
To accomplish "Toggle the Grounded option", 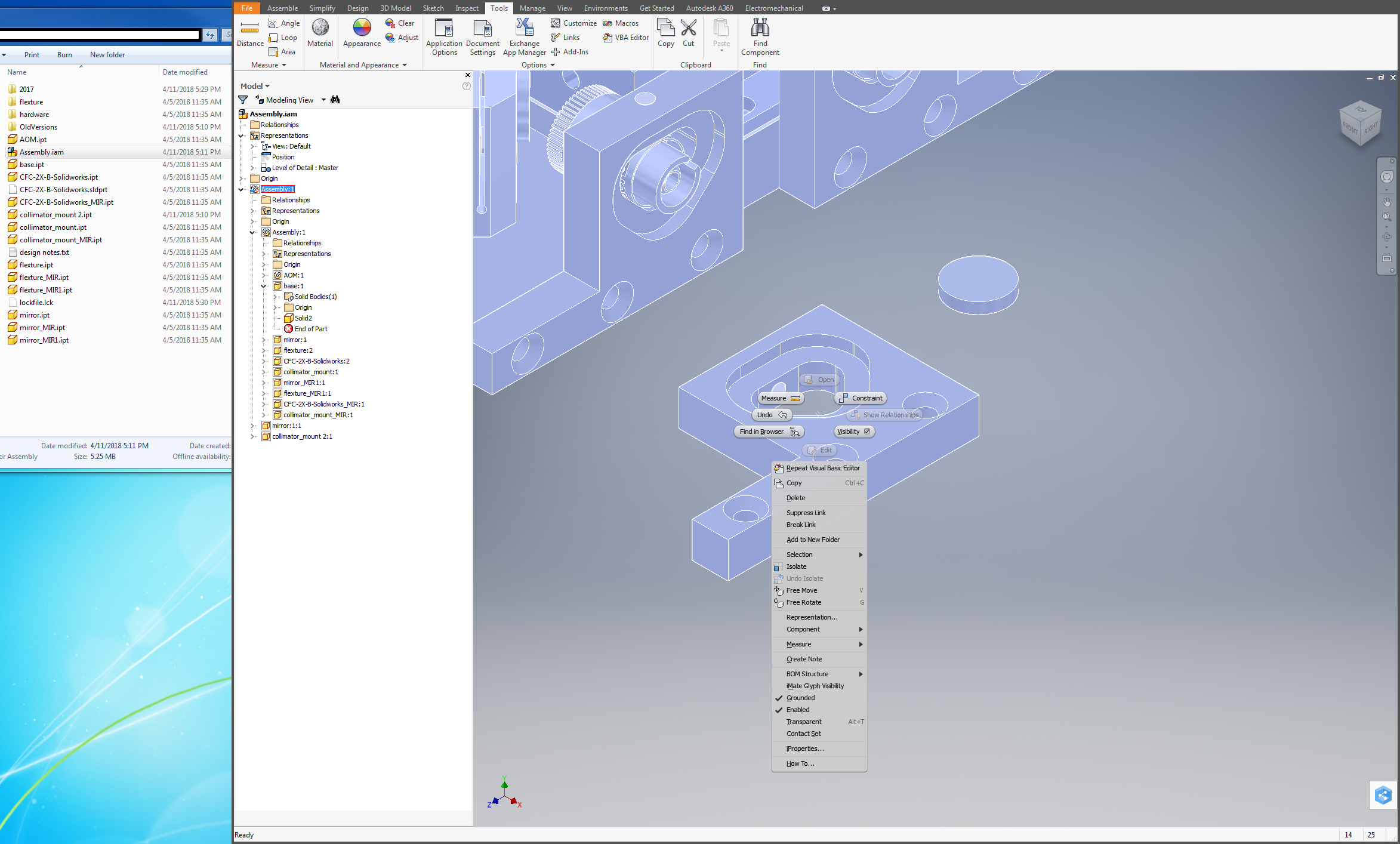I will [x=800, y=698].
